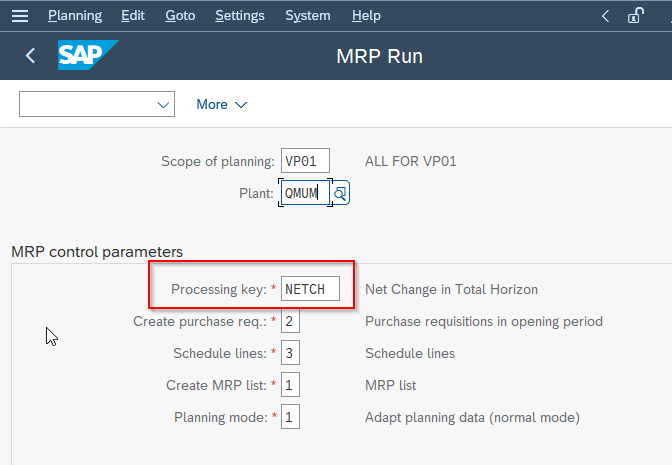Select the Processing key field

click(x=310, y=289)
